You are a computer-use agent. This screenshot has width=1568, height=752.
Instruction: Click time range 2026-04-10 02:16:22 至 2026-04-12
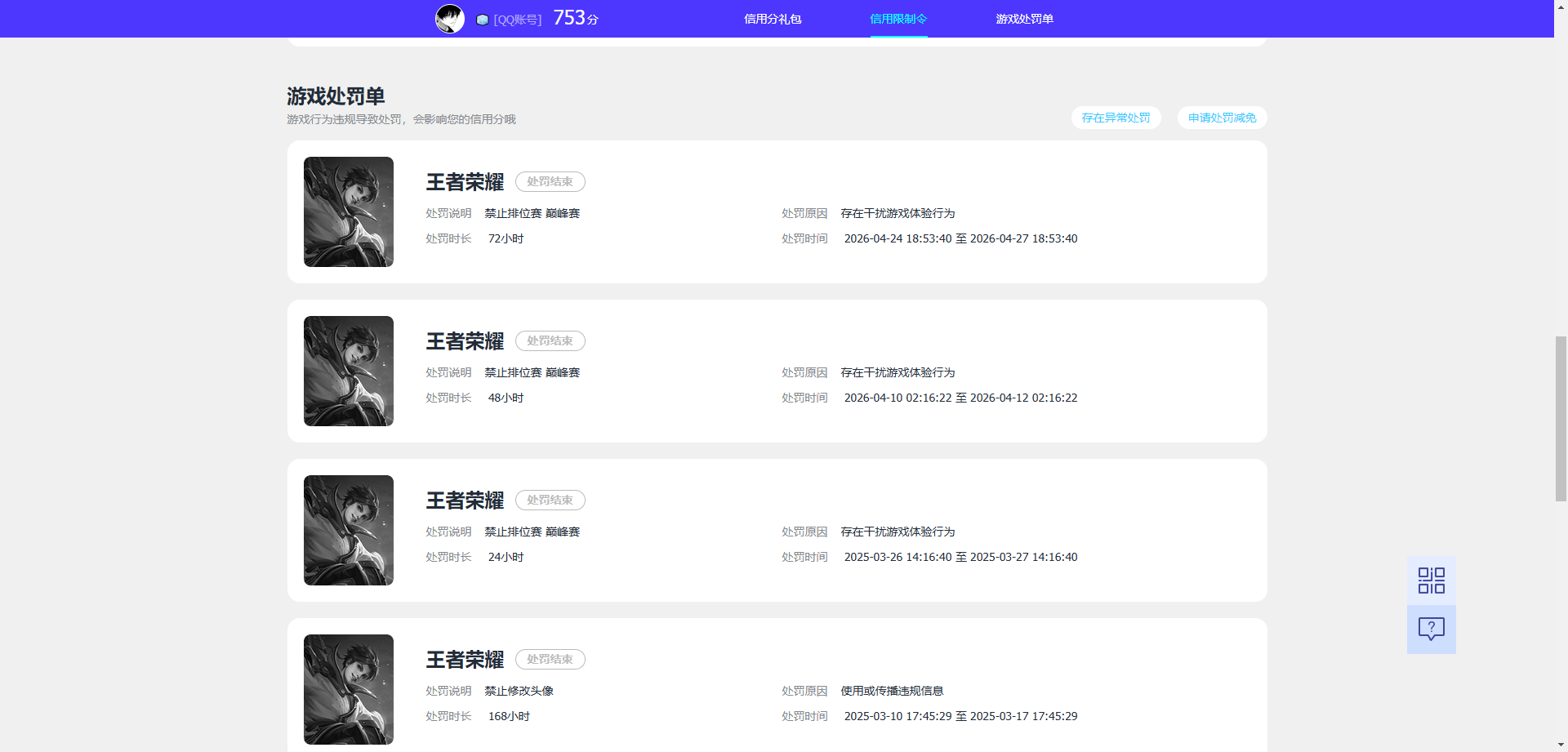coord(960,398)
